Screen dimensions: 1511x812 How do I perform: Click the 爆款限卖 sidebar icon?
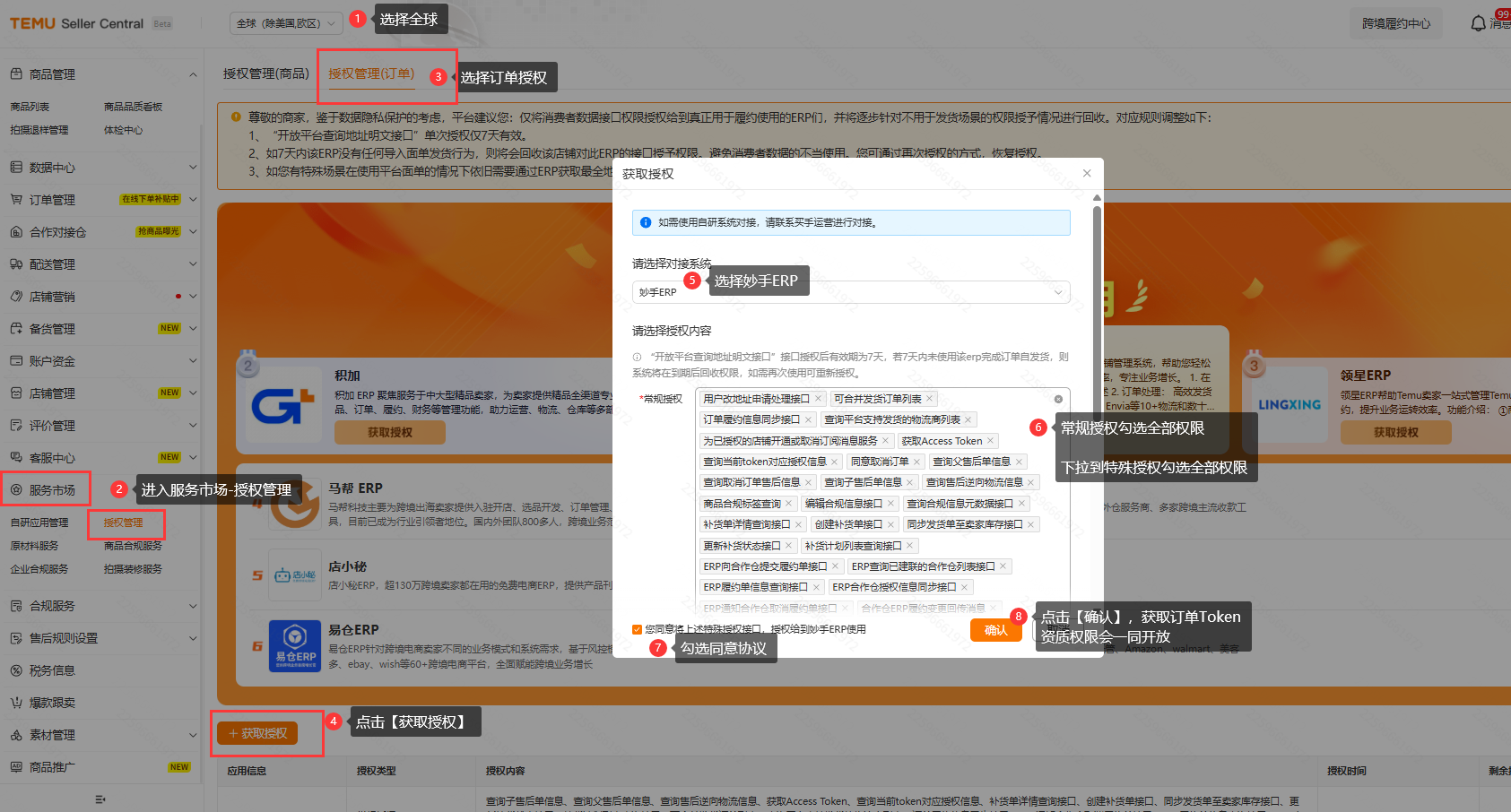[16, 703]
